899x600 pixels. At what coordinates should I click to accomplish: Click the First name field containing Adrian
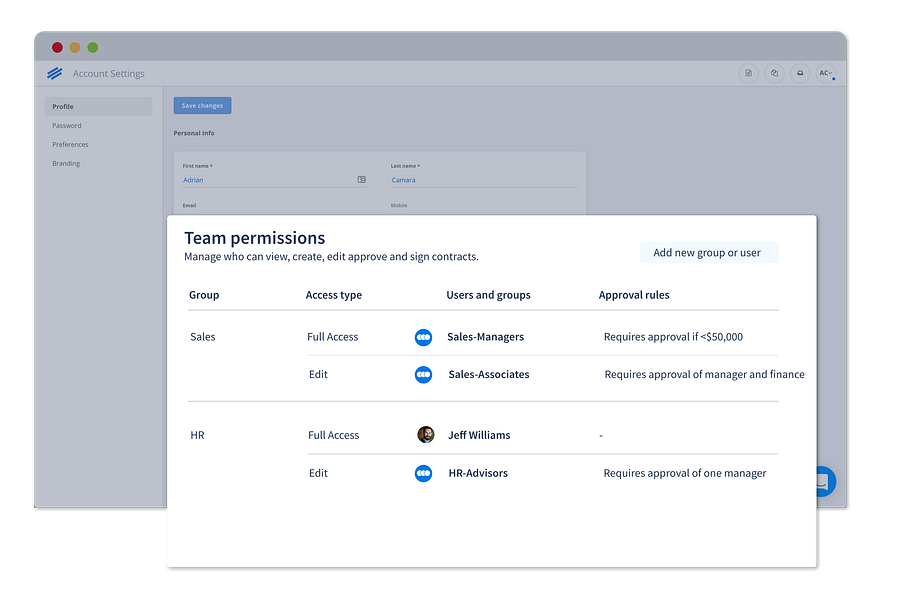[275, 180]
